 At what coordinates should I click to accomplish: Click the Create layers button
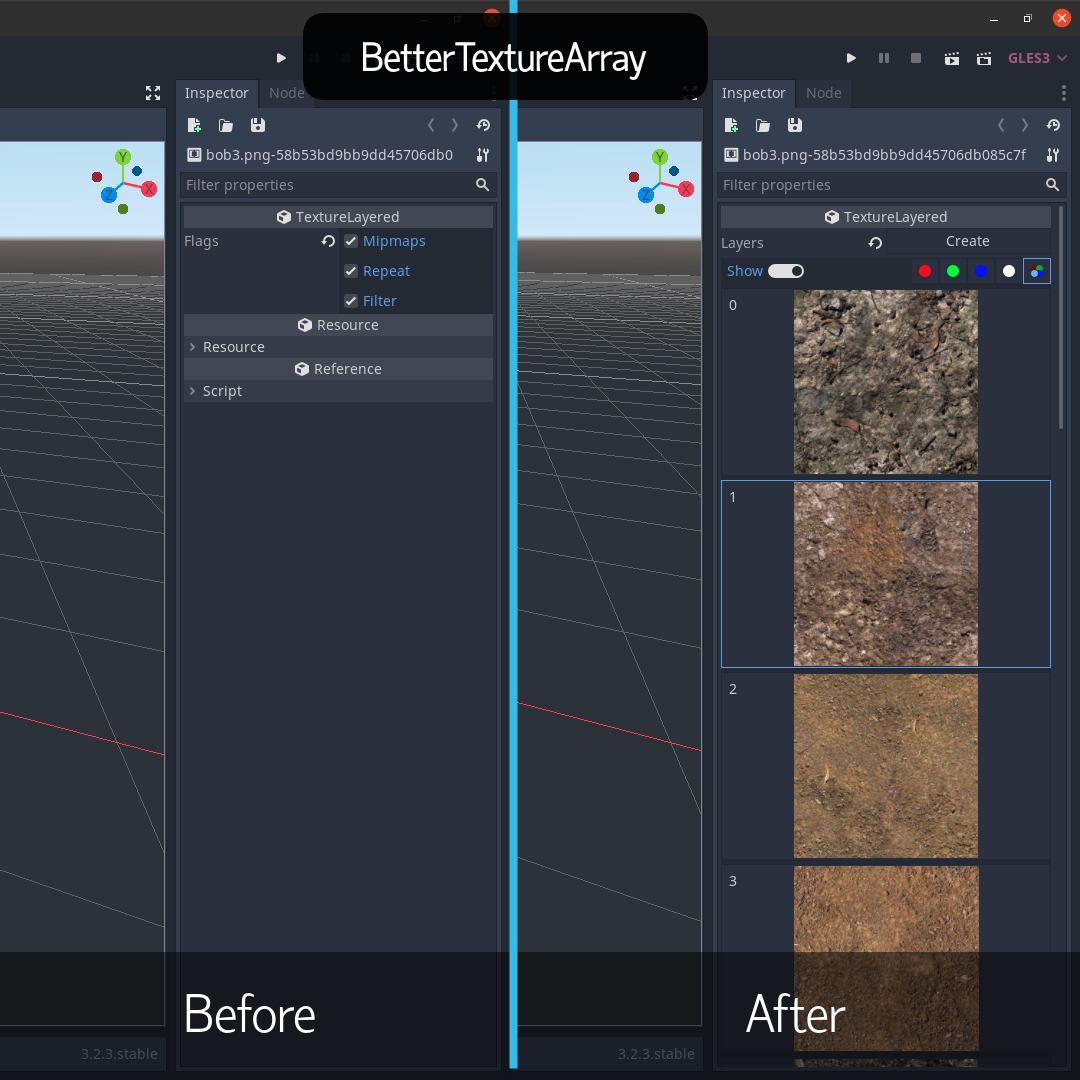(x=967, y=241)
